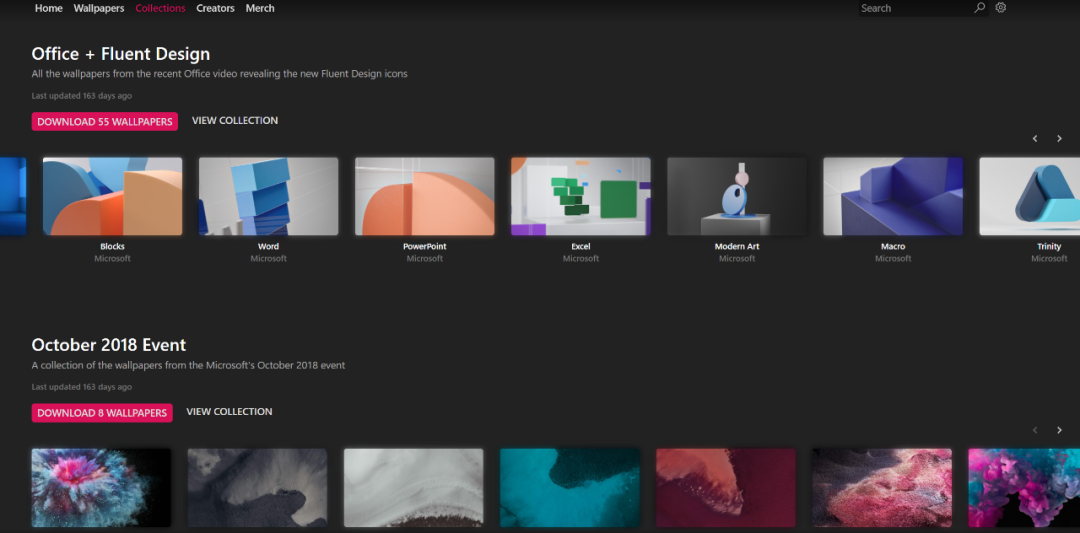
Task: Open the Home page
Action: tap(48, 8)
